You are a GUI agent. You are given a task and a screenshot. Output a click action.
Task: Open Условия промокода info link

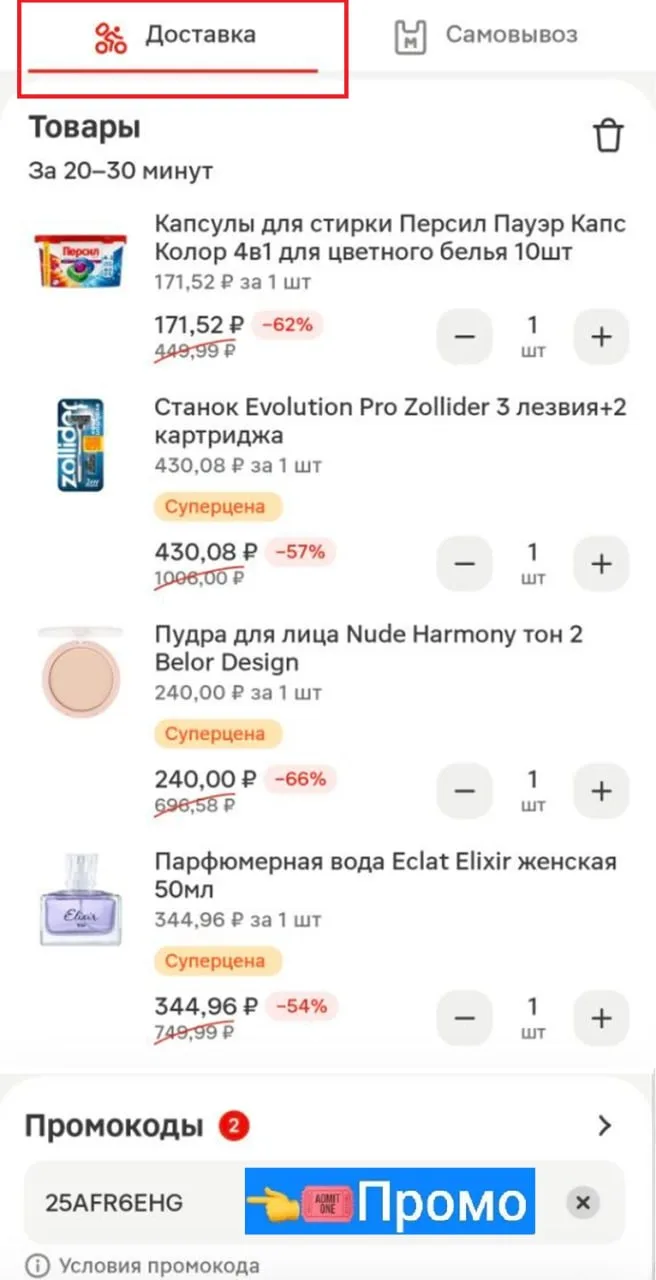pos(148,1265)
